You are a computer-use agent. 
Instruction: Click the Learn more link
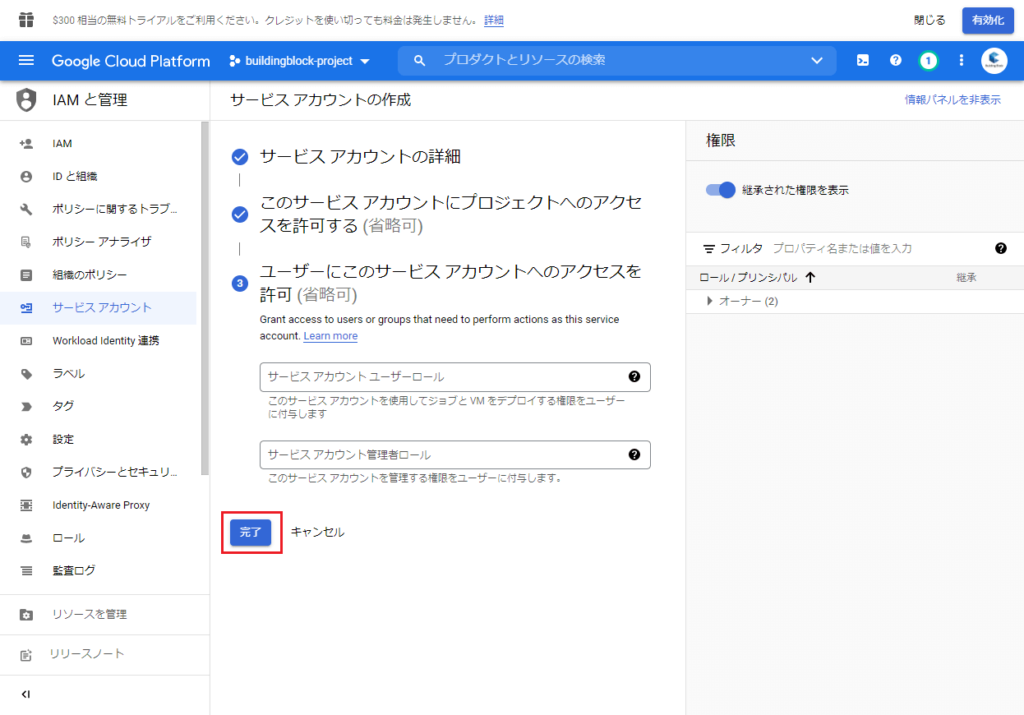click(330, 336)
